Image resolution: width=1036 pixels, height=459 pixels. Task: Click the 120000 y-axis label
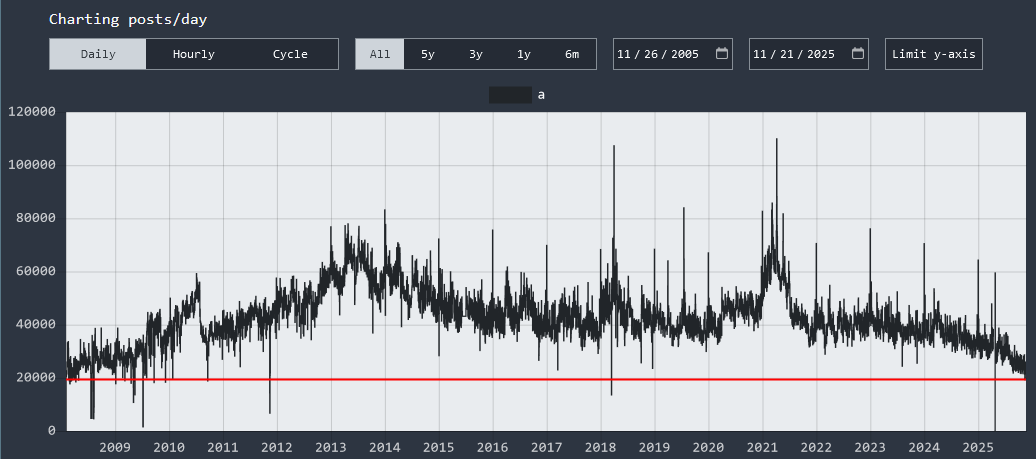point(32,112)
